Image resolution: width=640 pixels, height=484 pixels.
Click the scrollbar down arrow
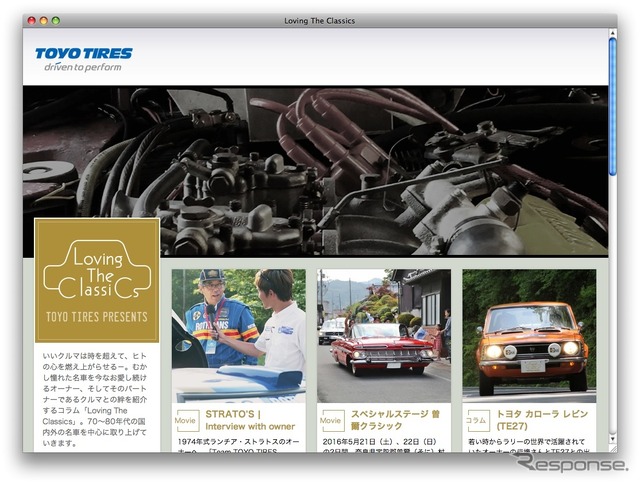tap(613, 439)
